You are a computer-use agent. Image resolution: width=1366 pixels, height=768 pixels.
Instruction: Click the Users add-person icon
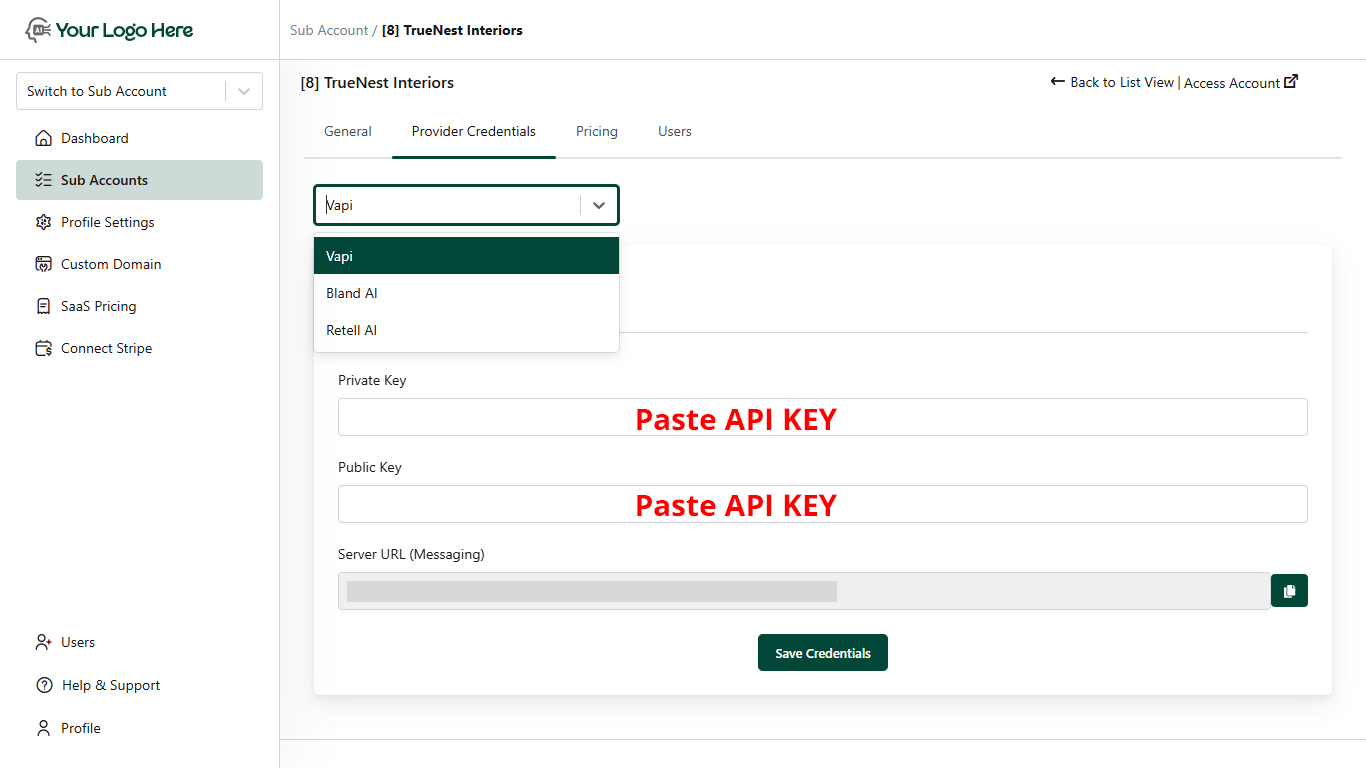[x=43, y=642]
